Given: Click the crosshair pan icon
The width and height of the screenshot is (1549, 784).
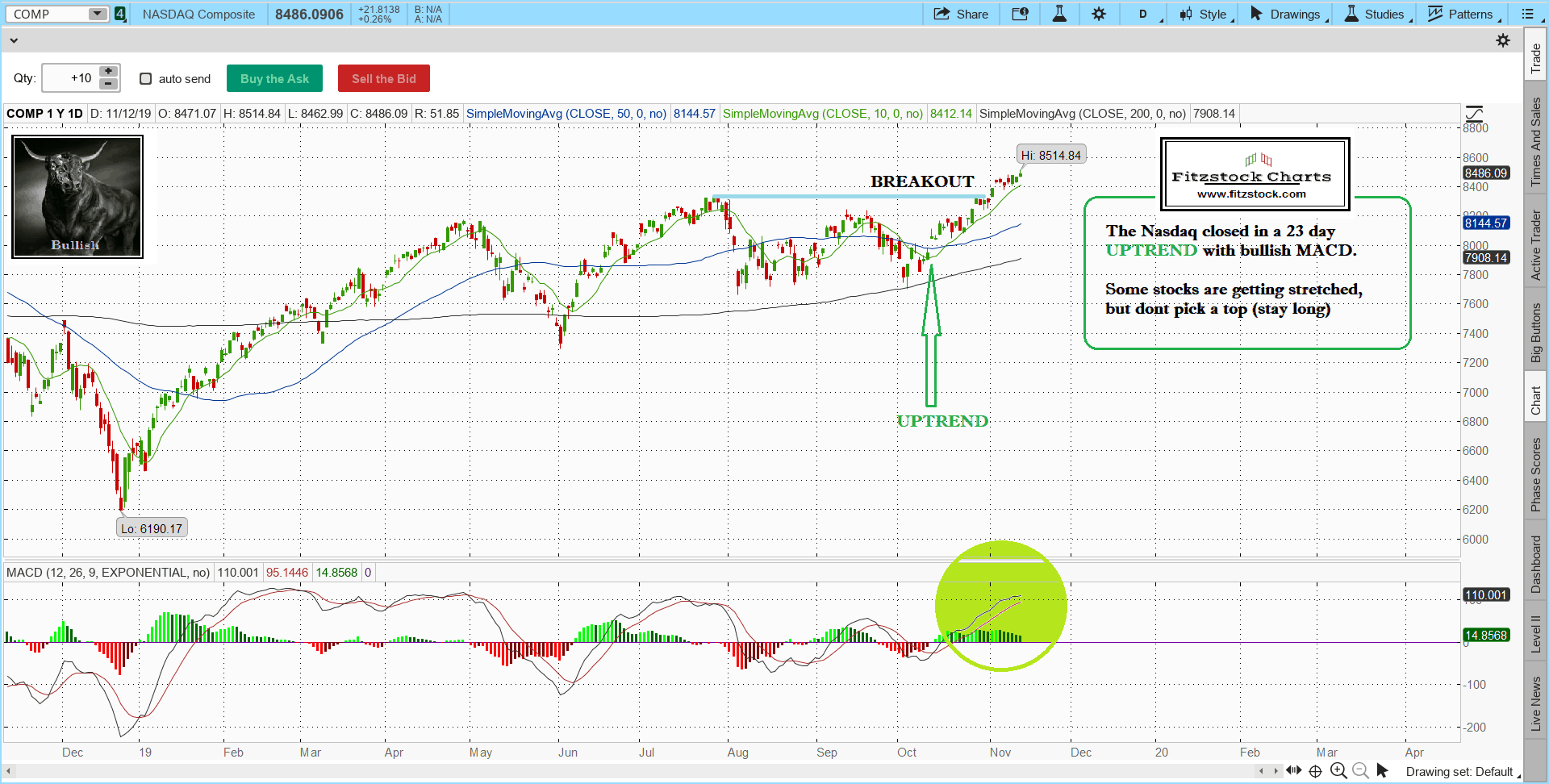Looking at the screenshot, I should tap(1315, 771).
